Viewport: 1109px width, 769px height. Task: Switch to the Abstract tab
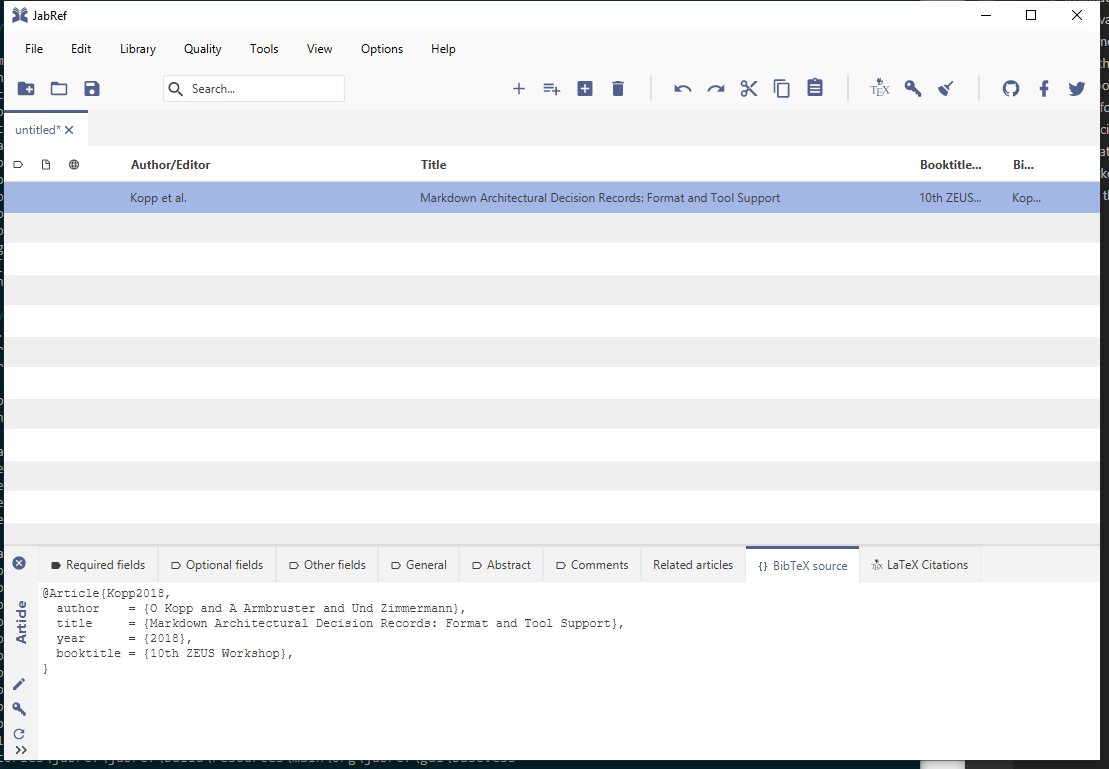[500, 564]
